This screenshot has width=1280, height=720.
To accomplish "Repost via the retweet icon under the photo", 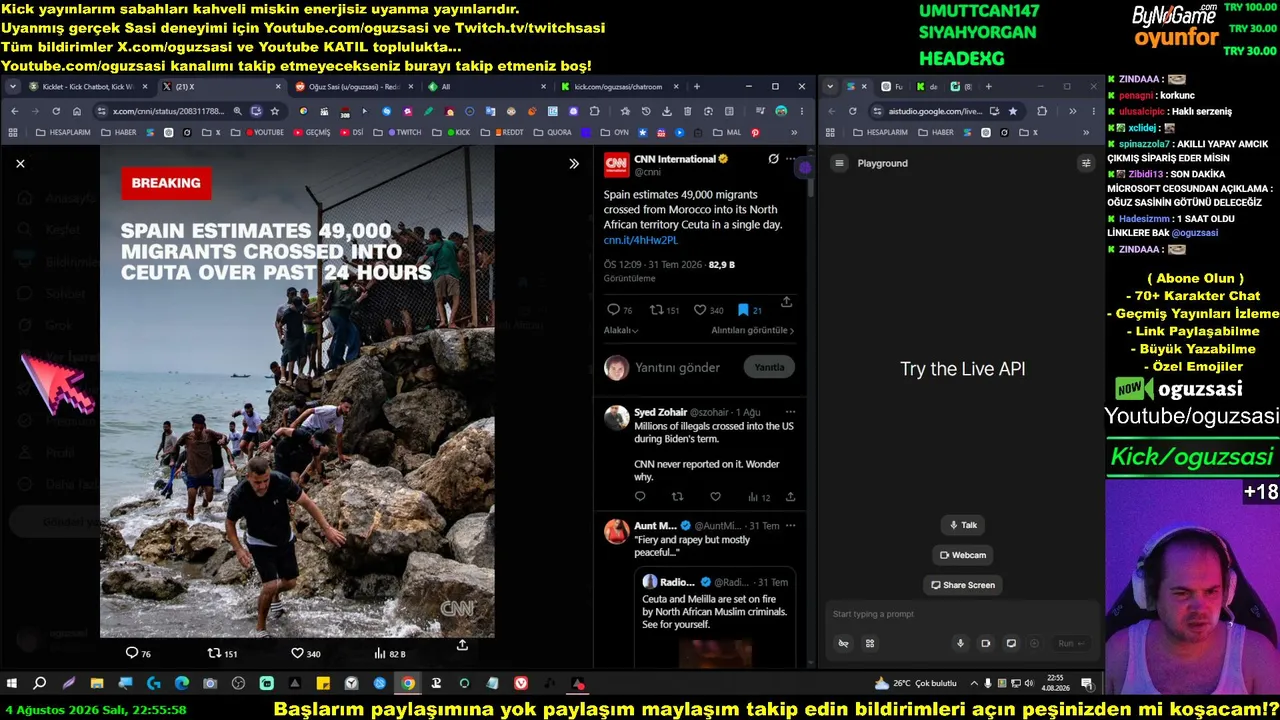I will (213, 653).
